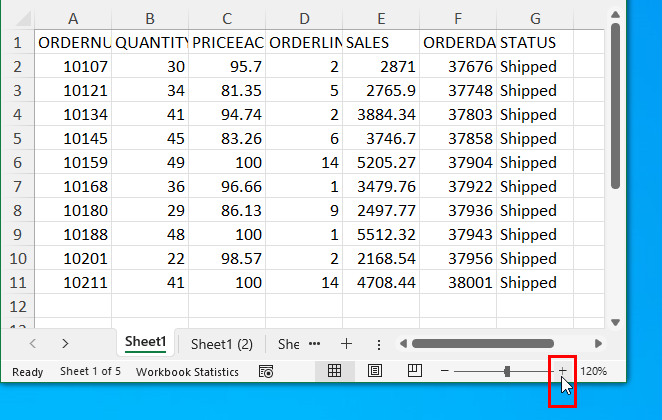This screenshot has width=662, height=420.
Task: Select row 6 header
Action: point(17,163)
